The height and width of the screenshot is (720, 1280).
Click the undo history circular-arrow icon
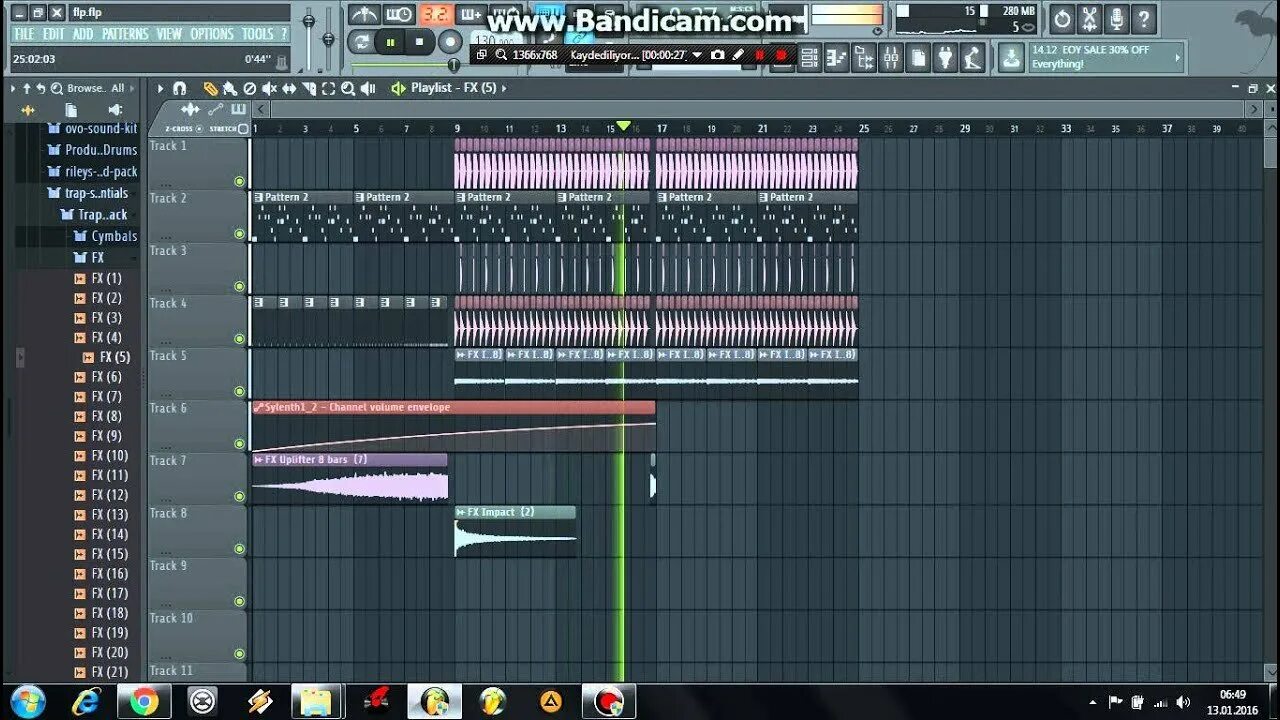pyautogui.click(x=1062, y=18)
